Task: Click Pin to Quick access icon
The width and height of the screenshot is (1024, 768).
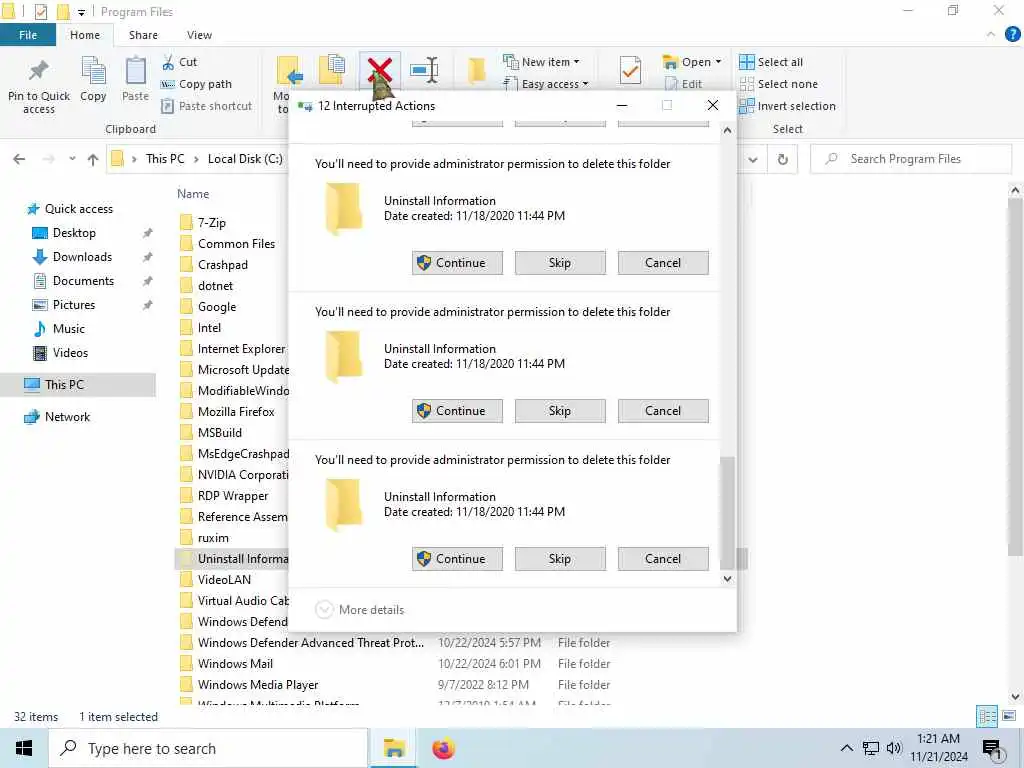Action: coord(39,71)
